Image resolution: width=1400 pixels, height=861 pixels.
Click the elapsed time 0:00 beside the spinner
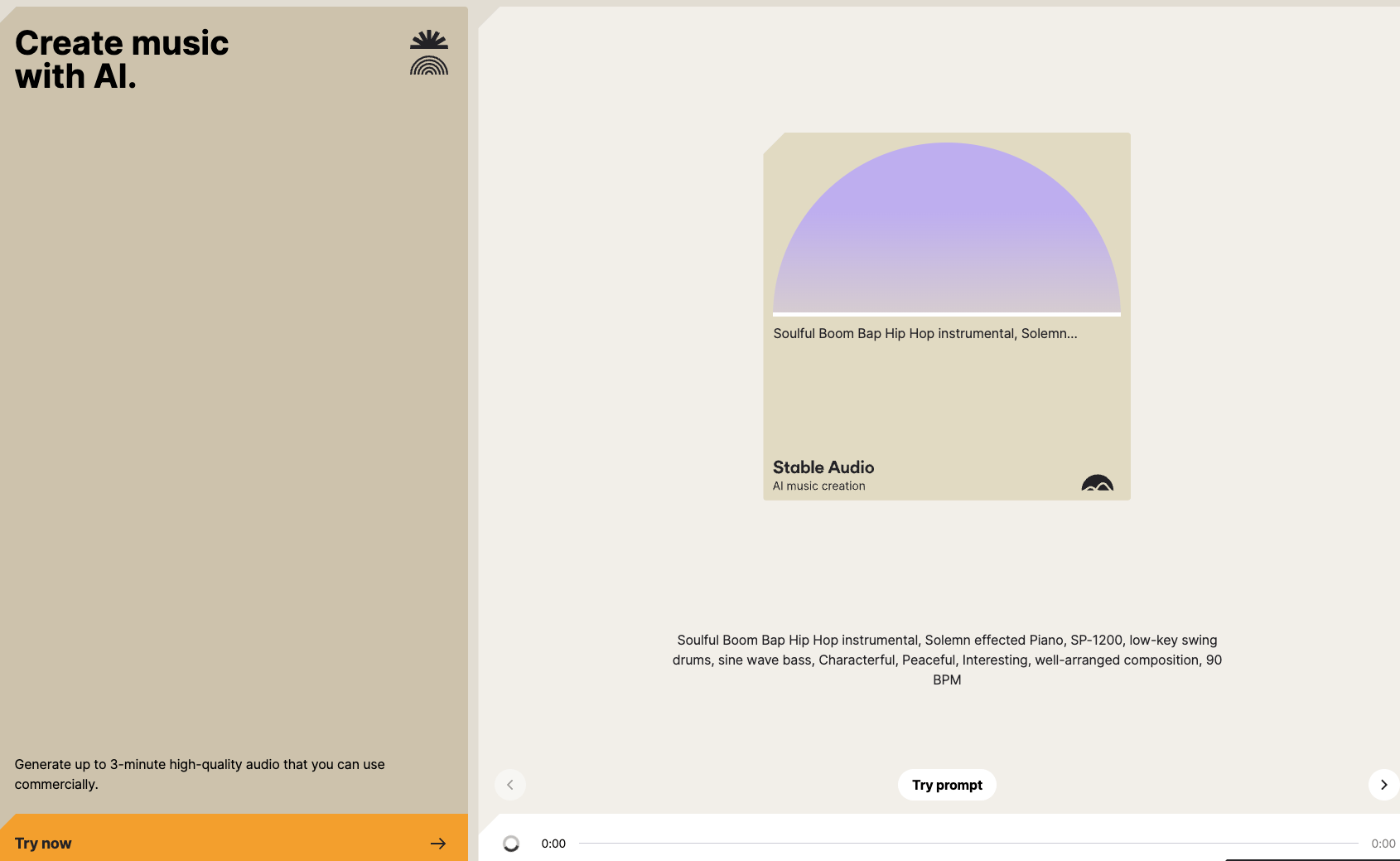[553, 844]
